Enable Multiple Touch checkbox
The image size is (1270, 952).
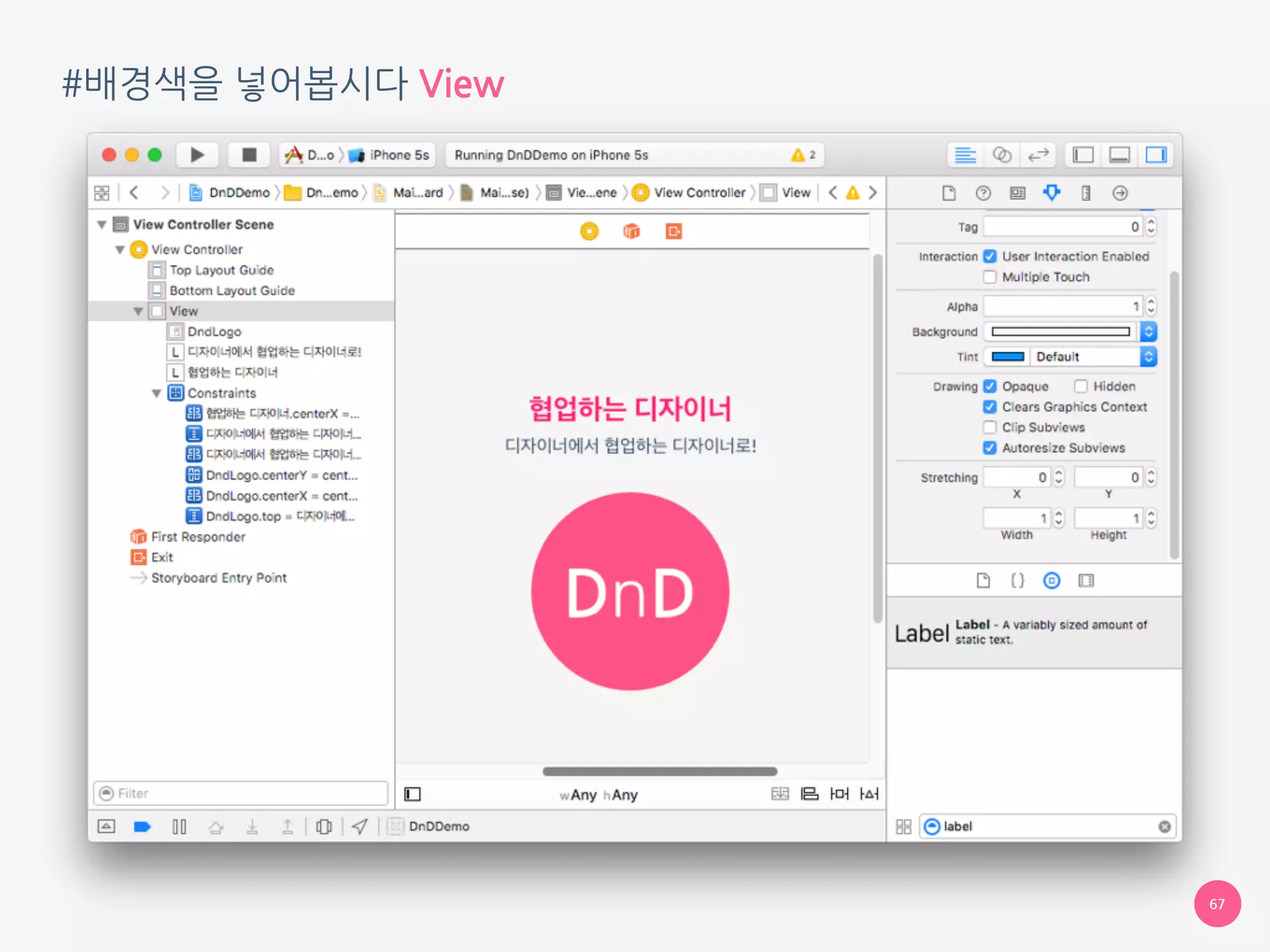tap(990, 277)
